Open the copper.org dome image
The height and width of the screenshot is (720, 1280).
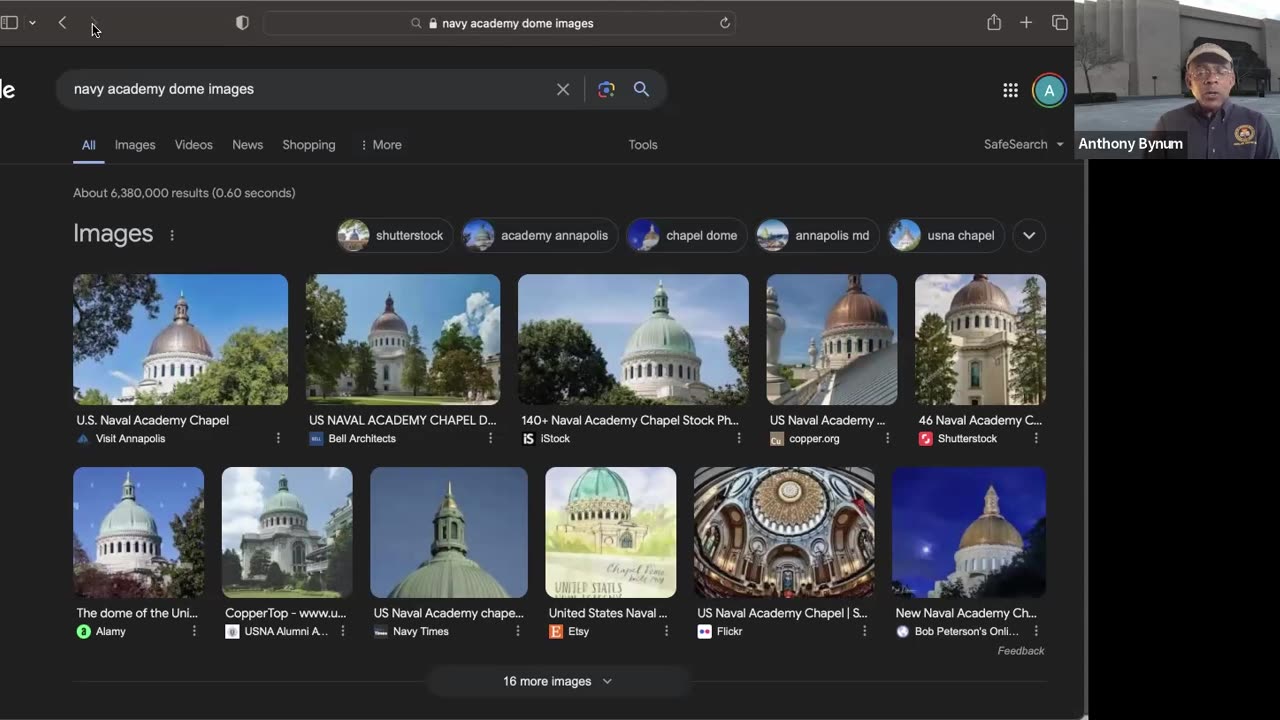pyautogui.click(x=832, y=339)
